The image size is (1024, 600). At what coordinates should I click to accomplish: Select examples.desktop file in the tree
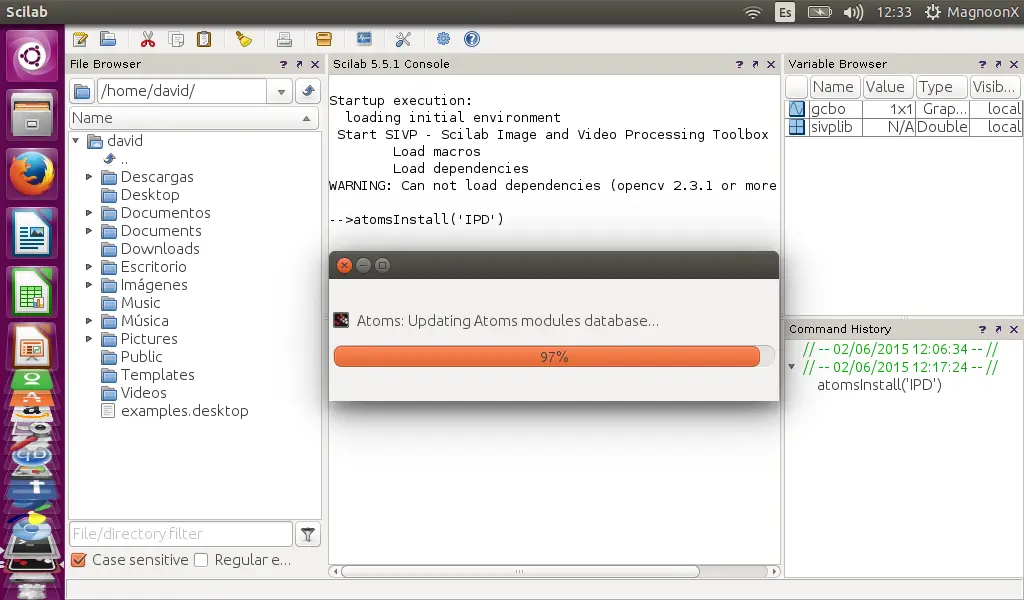(184, 411)
